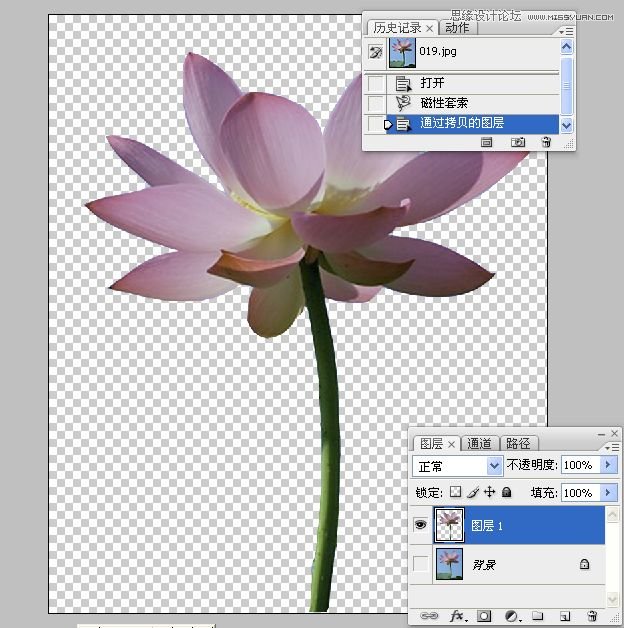Open the Layers panel flyout menu
Screen dimensions: 624x628
(613, 447)
